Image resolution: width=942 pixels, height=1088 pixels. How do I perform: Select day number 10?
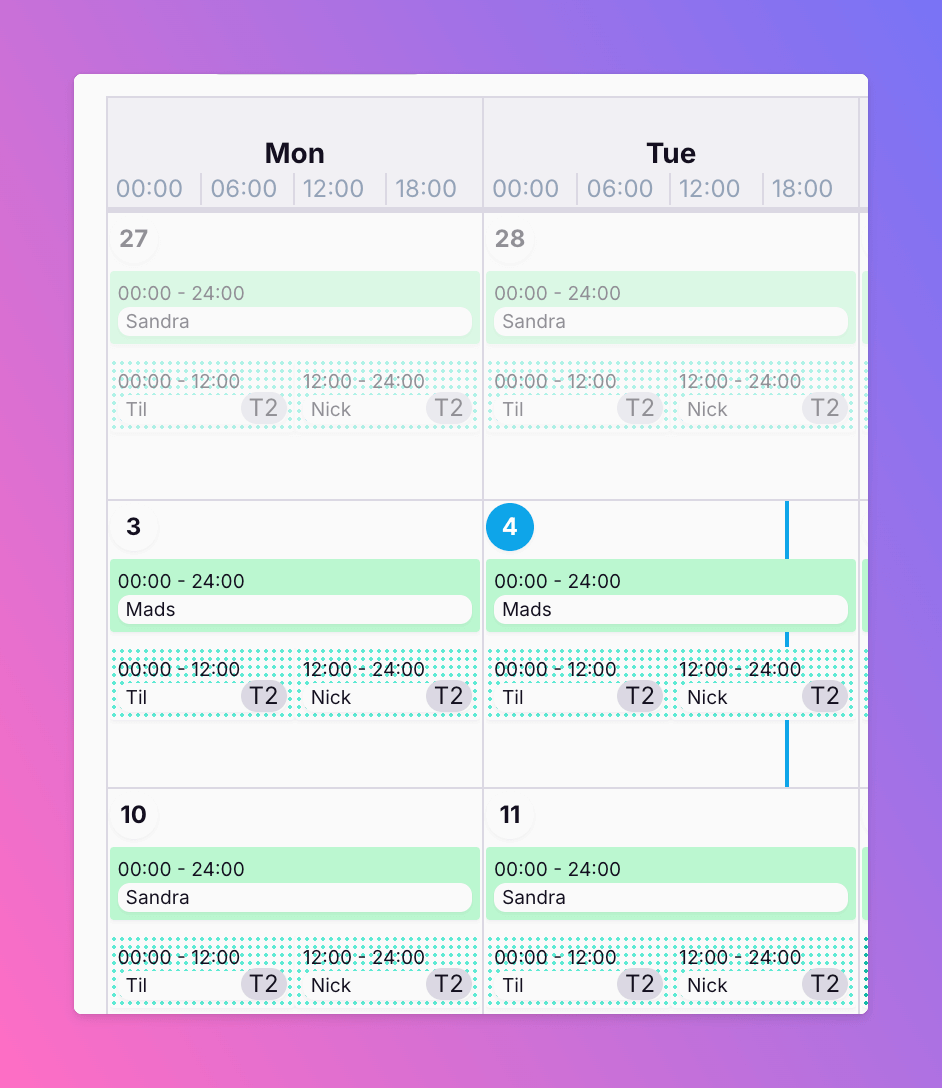(133, 815)
